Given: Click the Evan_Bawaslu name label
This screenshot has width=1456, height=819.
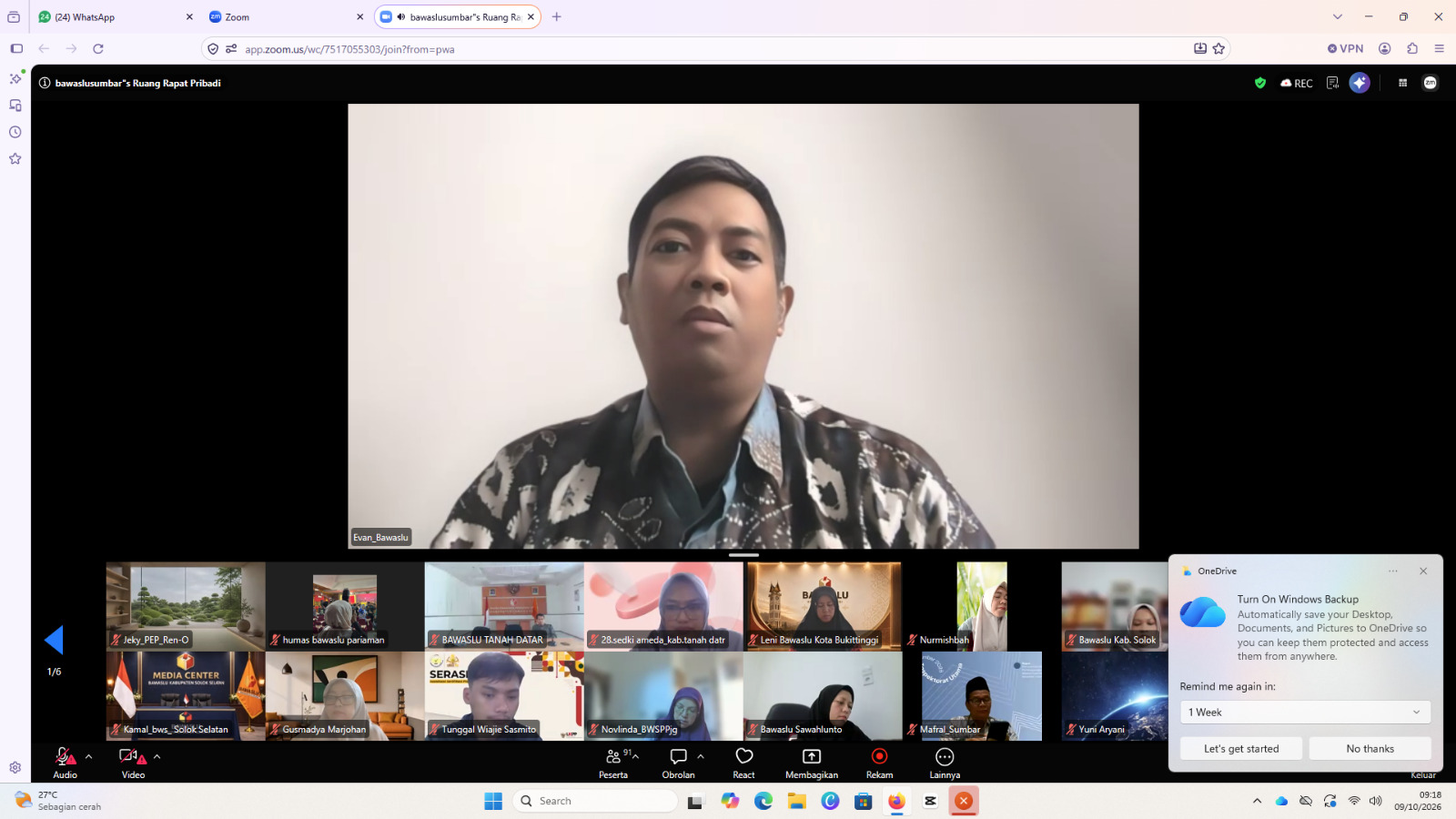Looking at the screenshot, I should 381,537.
